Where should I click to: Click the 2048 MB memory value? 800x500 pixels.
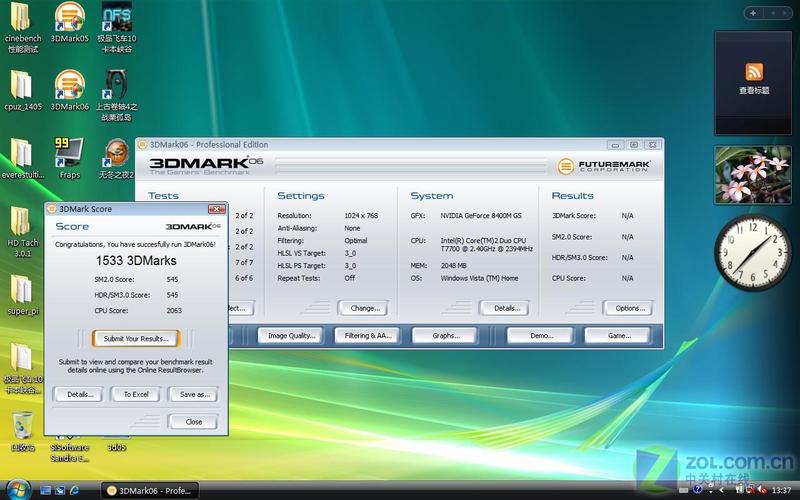tap(454, 265)
